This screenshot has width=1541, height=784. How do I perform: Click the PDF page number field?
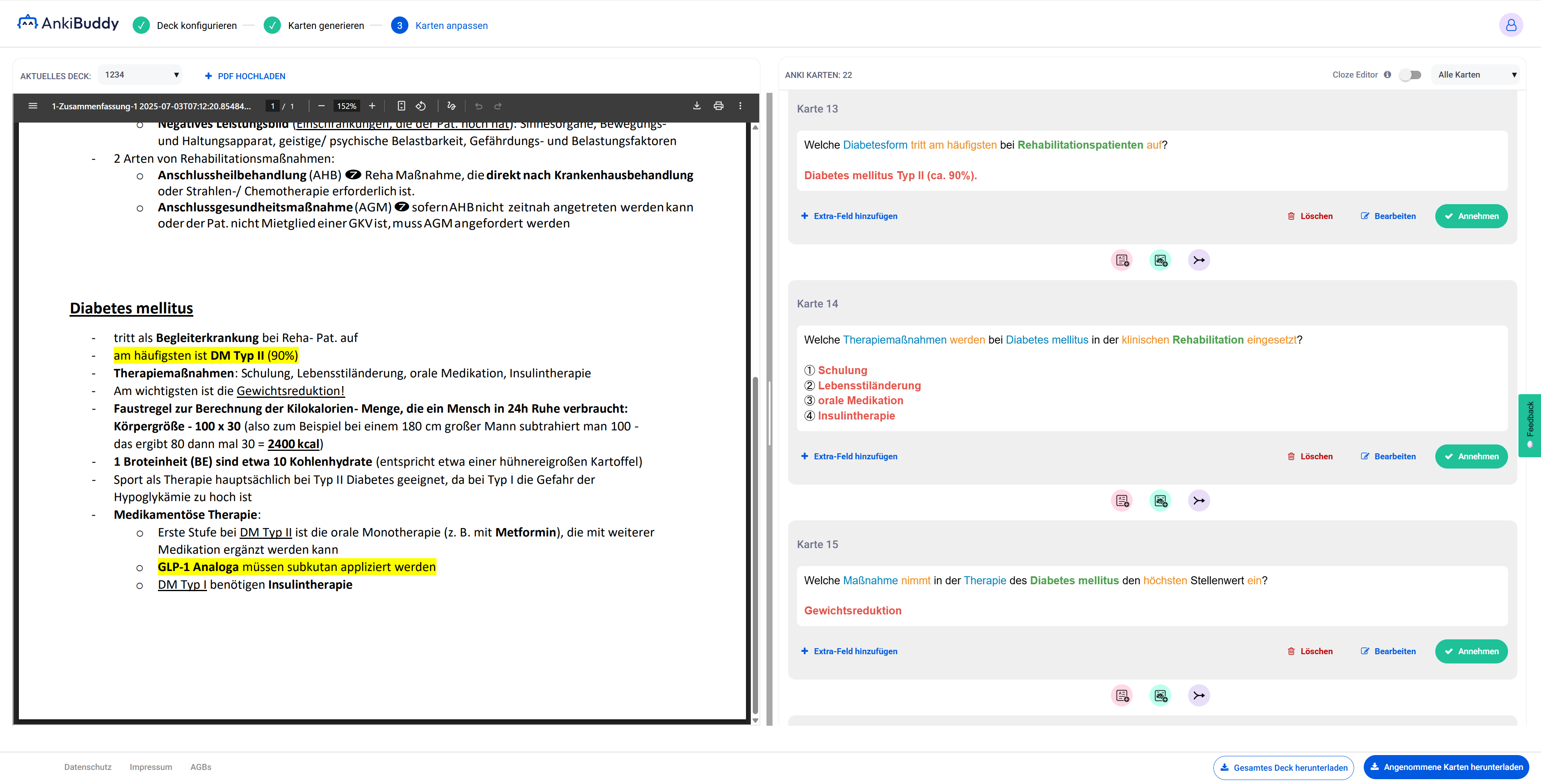(273, 106)
